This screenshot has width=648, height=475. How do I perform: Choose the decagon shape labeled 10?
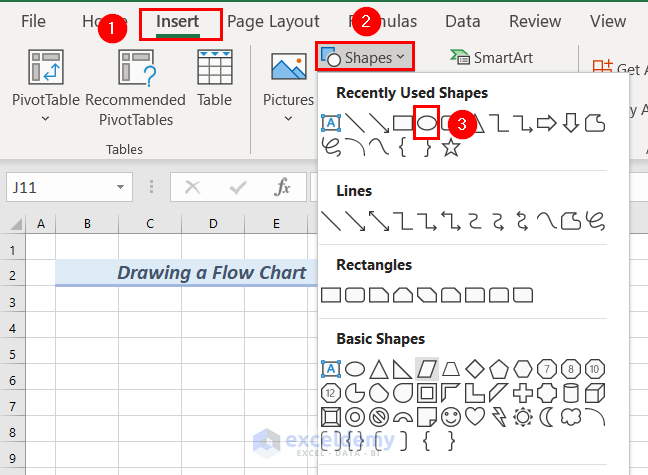click(x=595, y=369)
